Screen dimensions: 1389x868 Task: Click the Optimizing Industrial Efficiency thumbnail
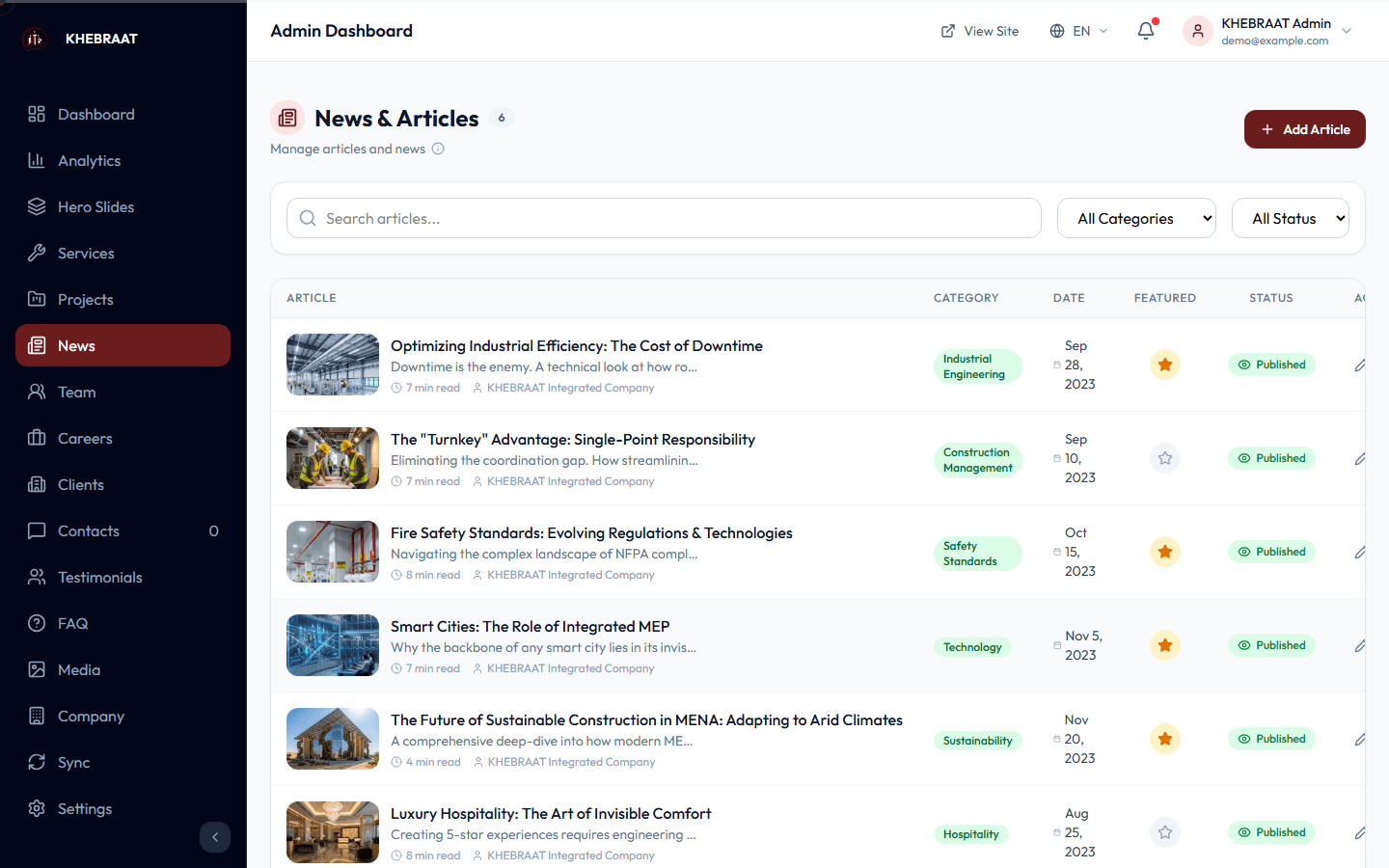pos(333,365)
